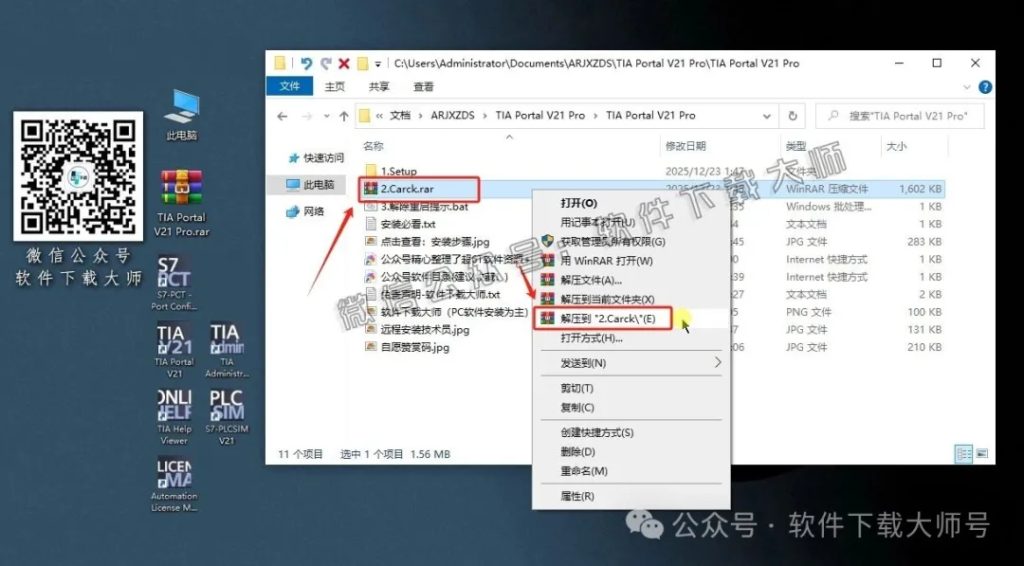Expand the 发送到(N) submenu arrow
This screenshot has width=1024, height=566.
(x=718, y=362)
